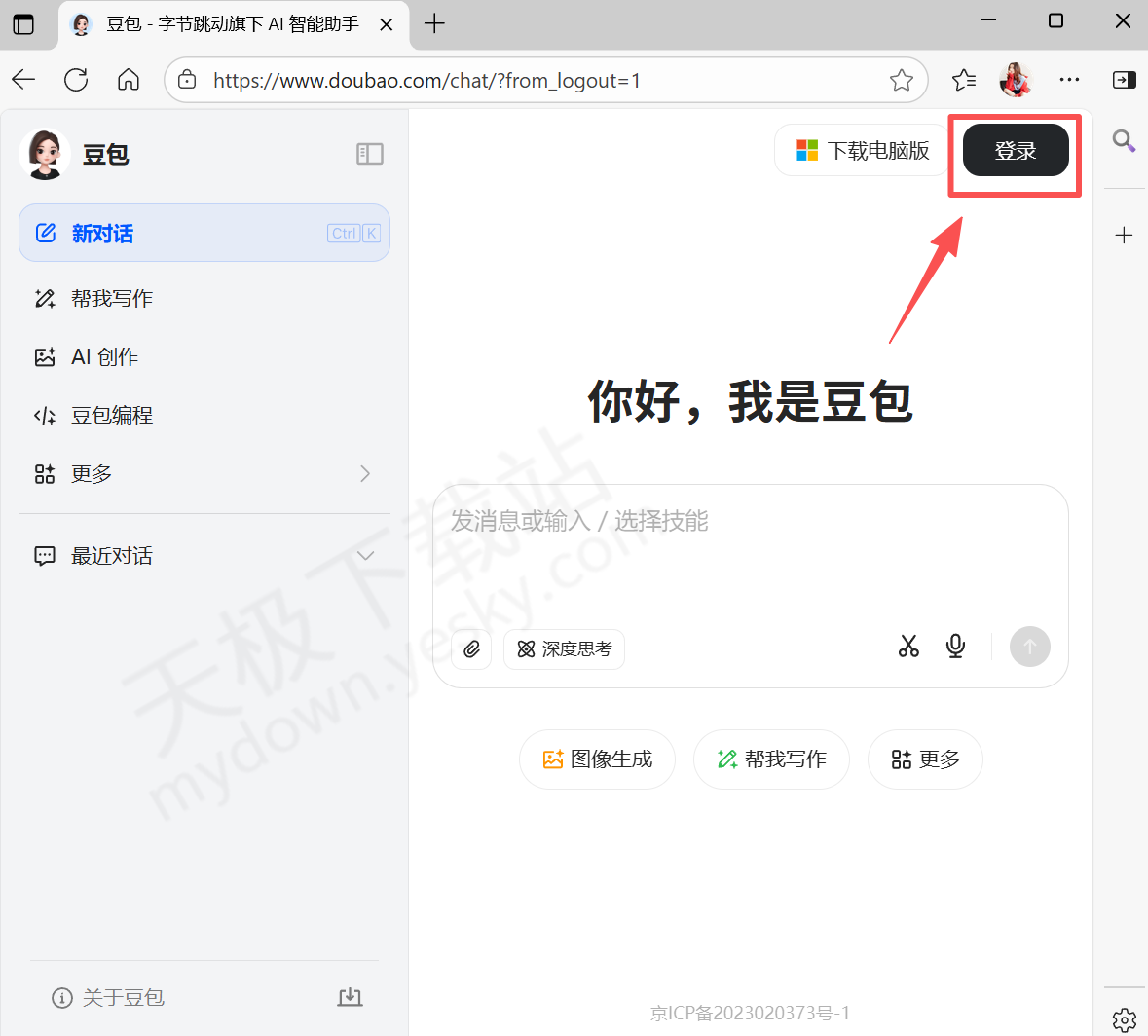Click the 登录 login button

[x=1015, y=151]
